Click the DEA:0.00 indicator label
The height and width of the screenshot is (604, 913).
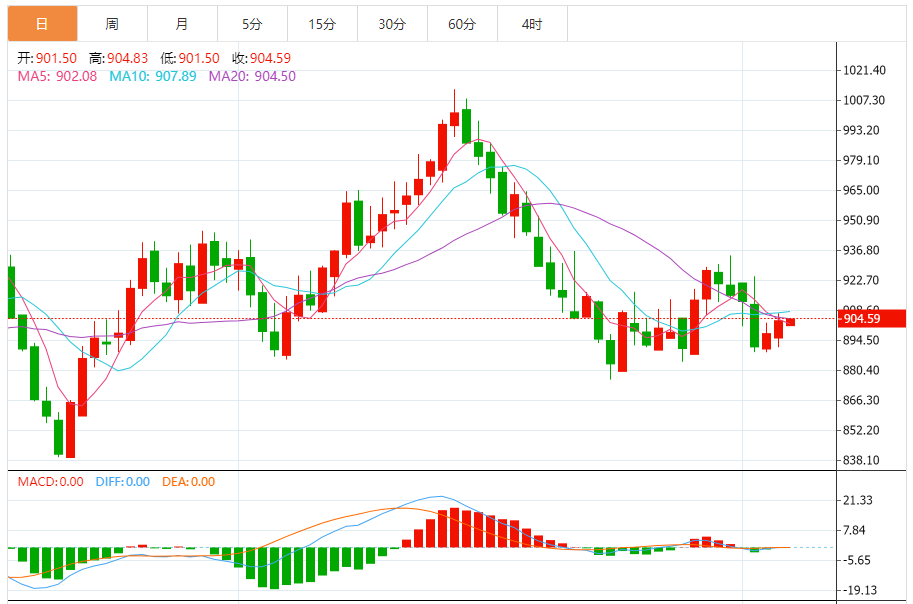coord(189,482)
